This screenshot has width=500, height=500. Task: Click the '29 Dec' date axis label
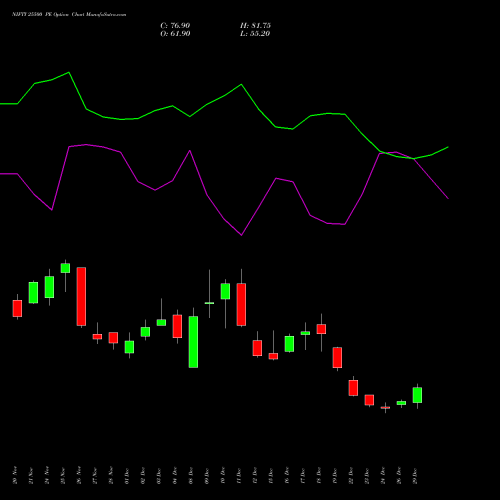pos(415,476)
